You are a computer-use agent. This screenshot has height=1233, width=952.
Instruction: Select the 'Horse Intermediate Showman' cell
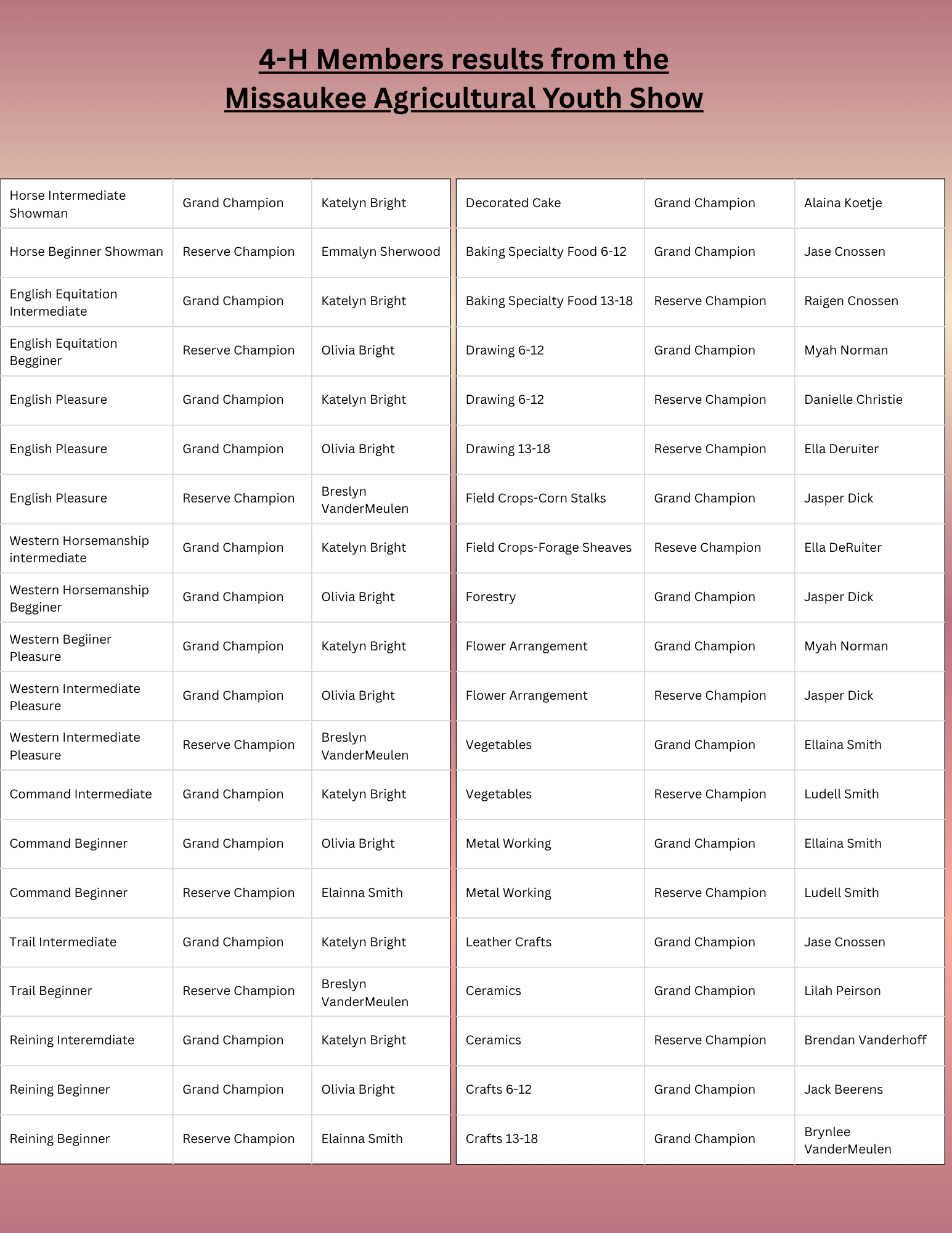tap(87, 204)
